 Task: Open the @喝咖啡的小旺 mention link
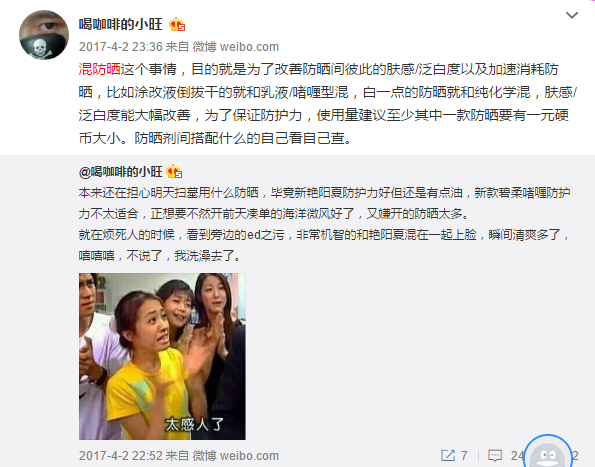(121, 172)
